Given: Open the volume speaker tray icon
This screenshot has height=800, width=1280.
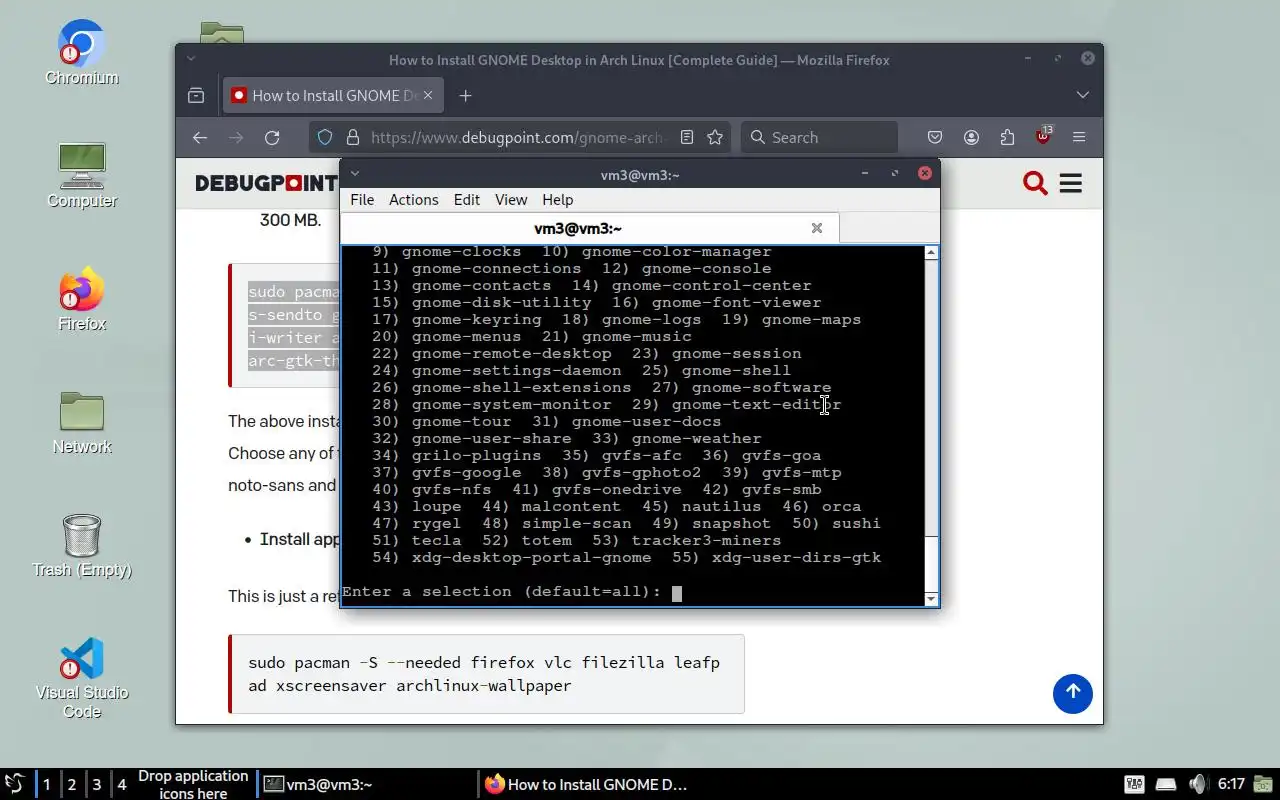Looking at the screenshot, I should [1198, 784].
